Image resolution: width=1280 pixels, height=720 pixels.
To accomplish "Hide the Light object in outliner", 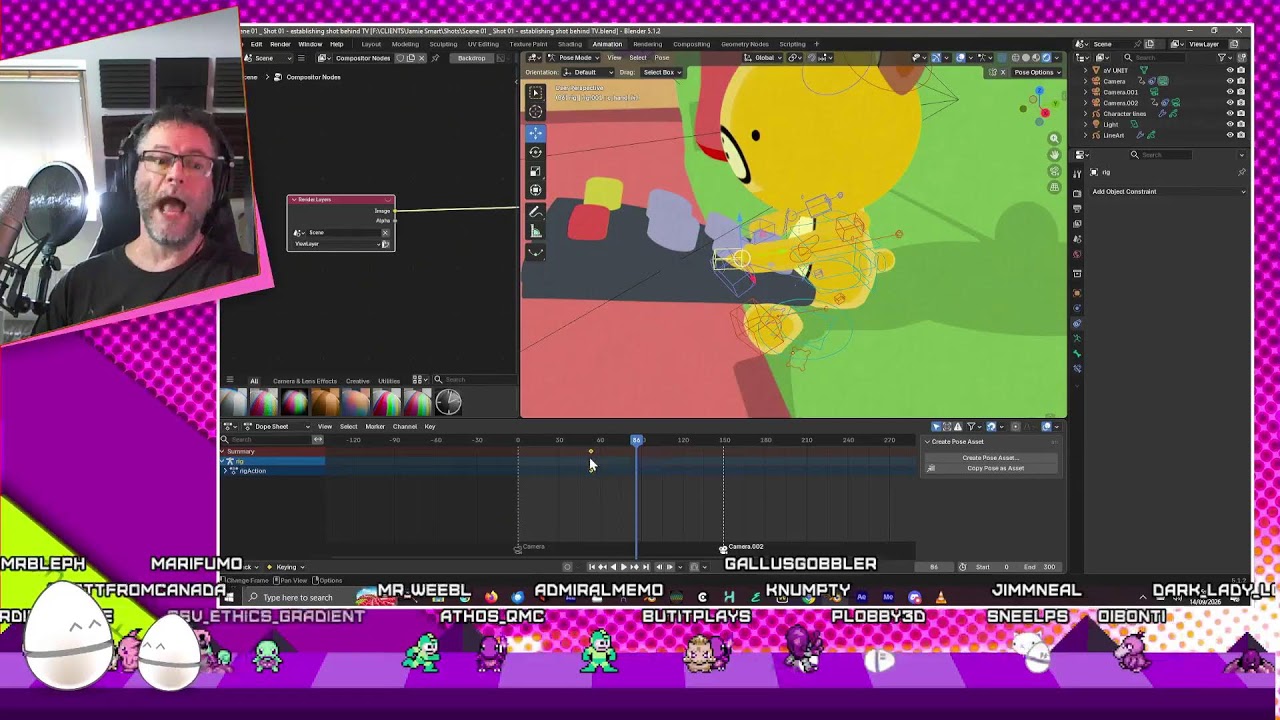I will pos(1230,124).
